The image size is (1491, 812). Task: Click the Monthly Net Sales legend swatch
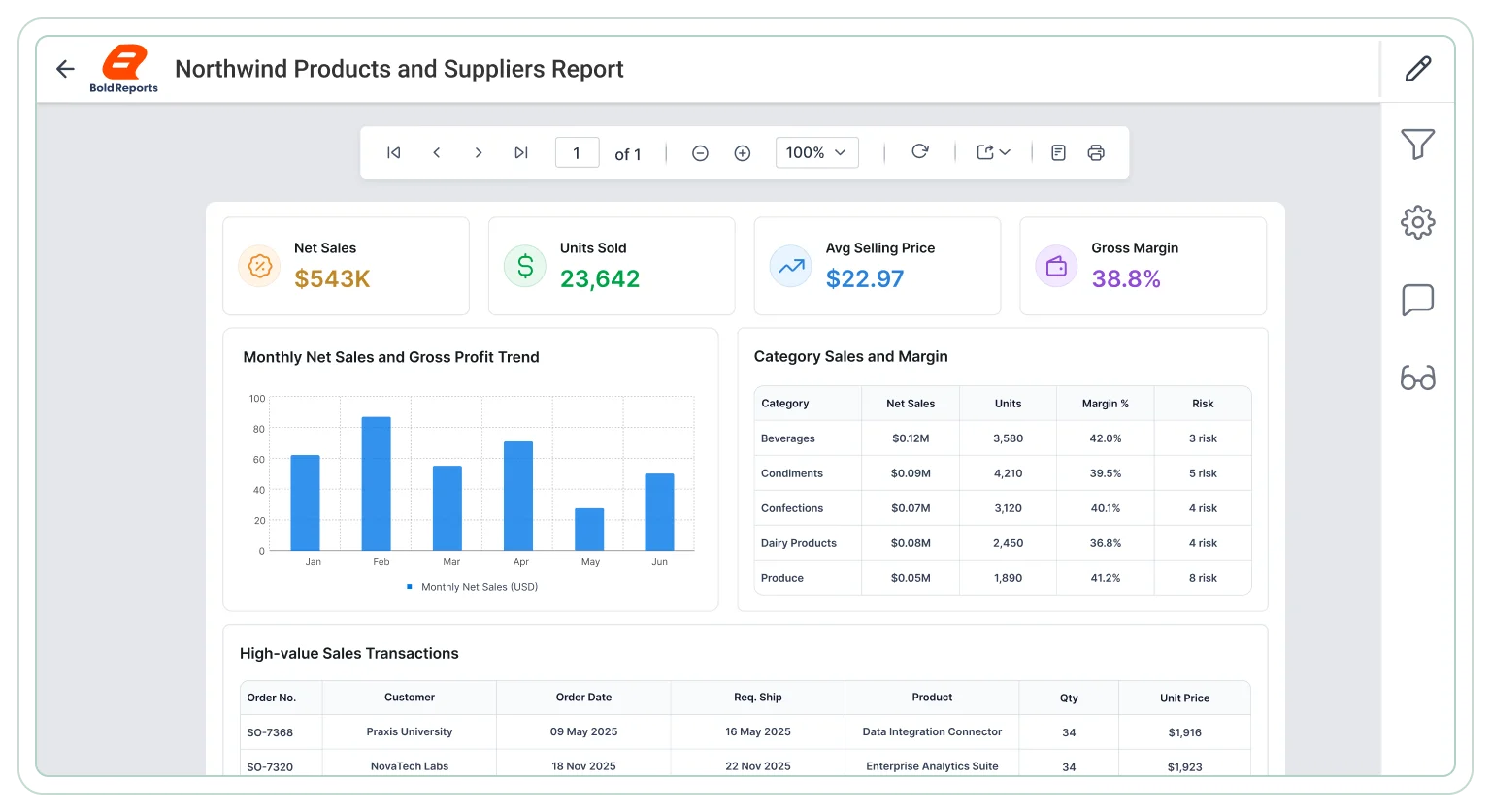pos(410,587)
